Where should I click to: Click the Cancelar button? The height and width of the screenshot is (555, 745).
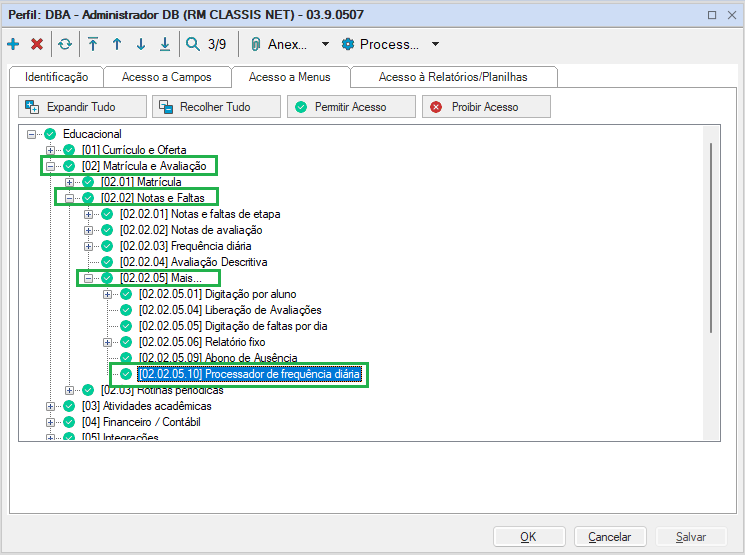coord(610,537)
